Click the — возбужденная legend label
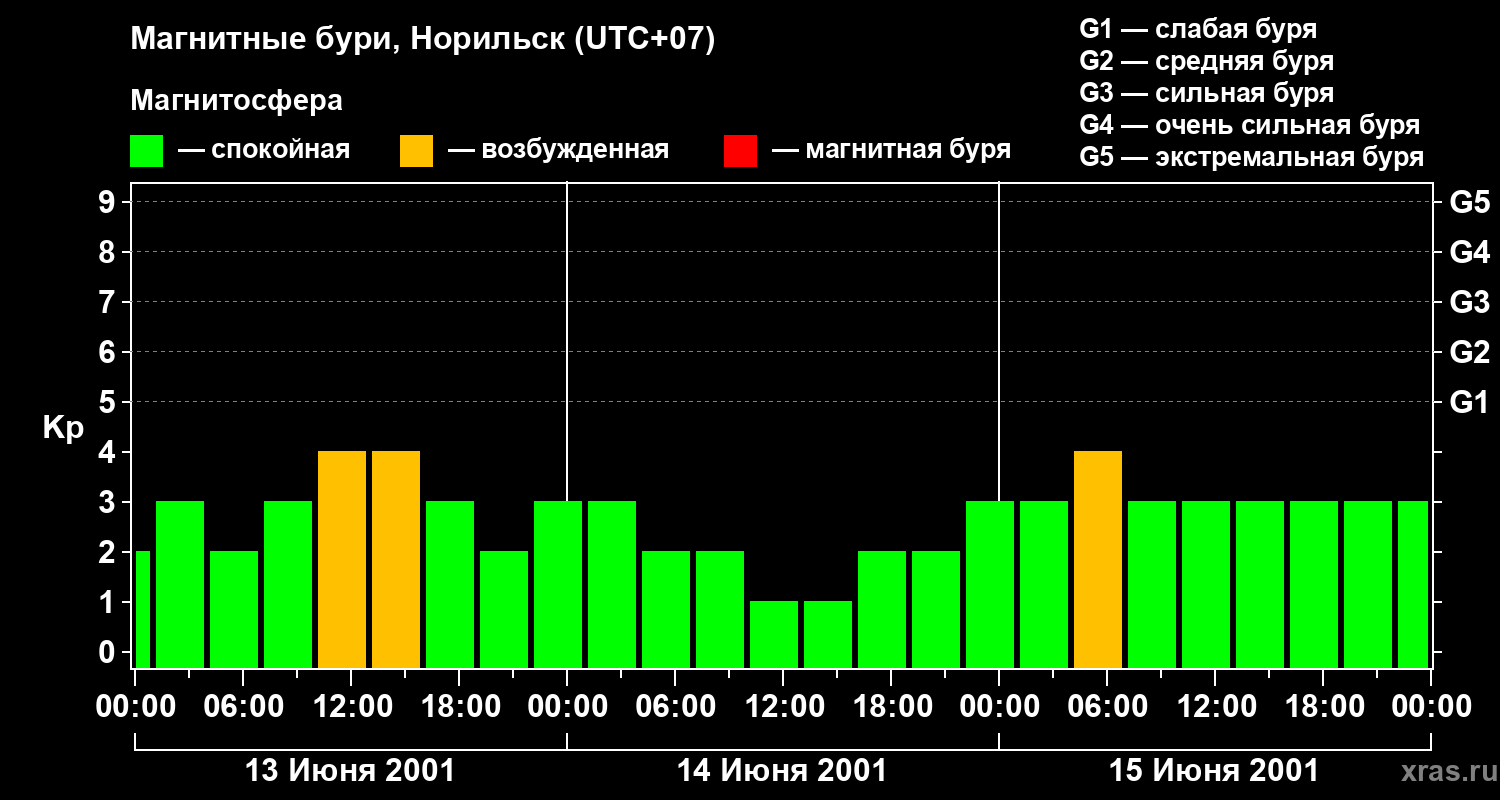 [558, 150]
